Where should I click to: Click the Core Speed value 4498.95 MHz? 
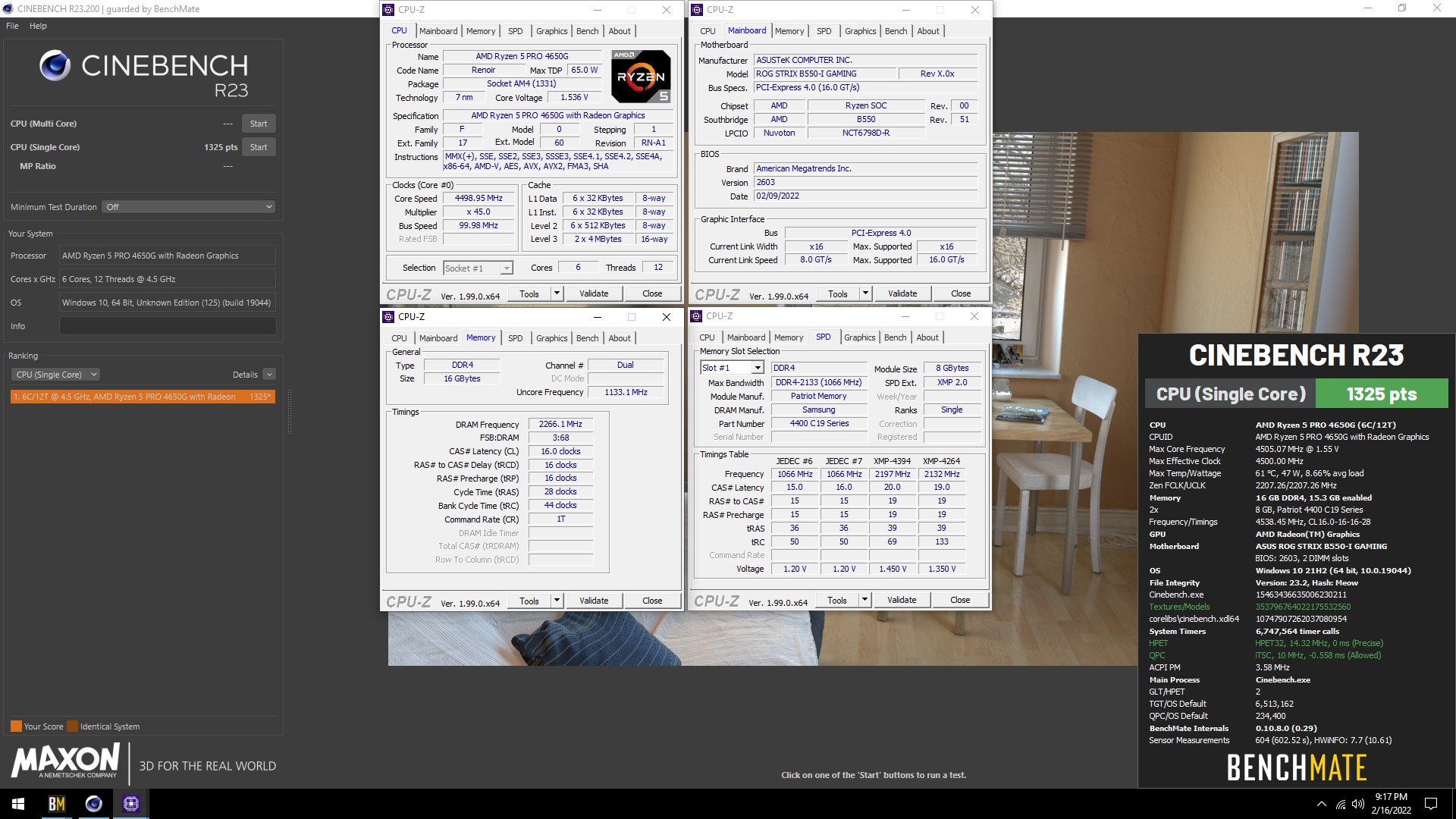coord(479,198)
